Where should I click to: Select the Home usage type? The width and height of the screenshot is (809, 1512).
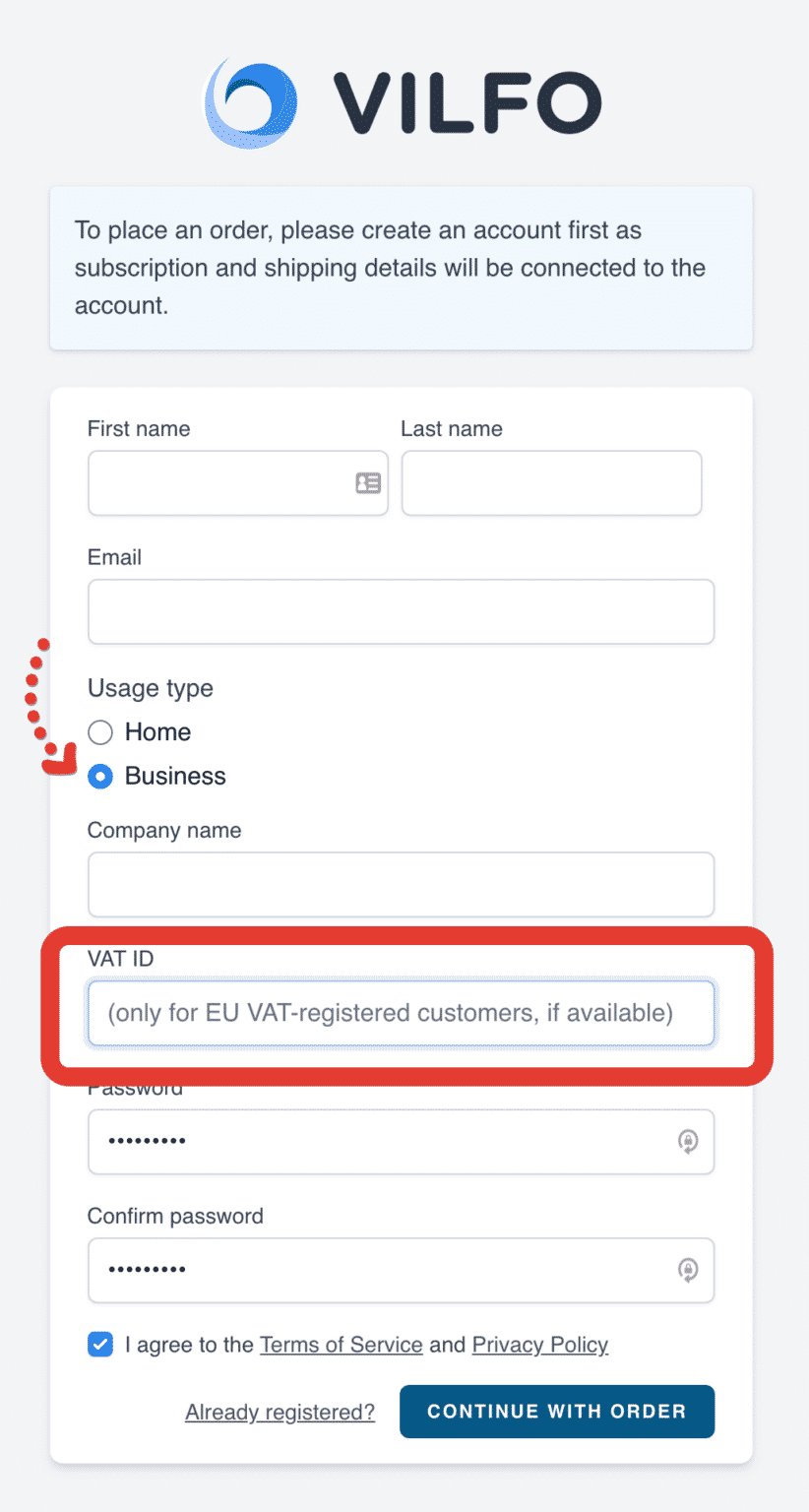tap(100, 732)
